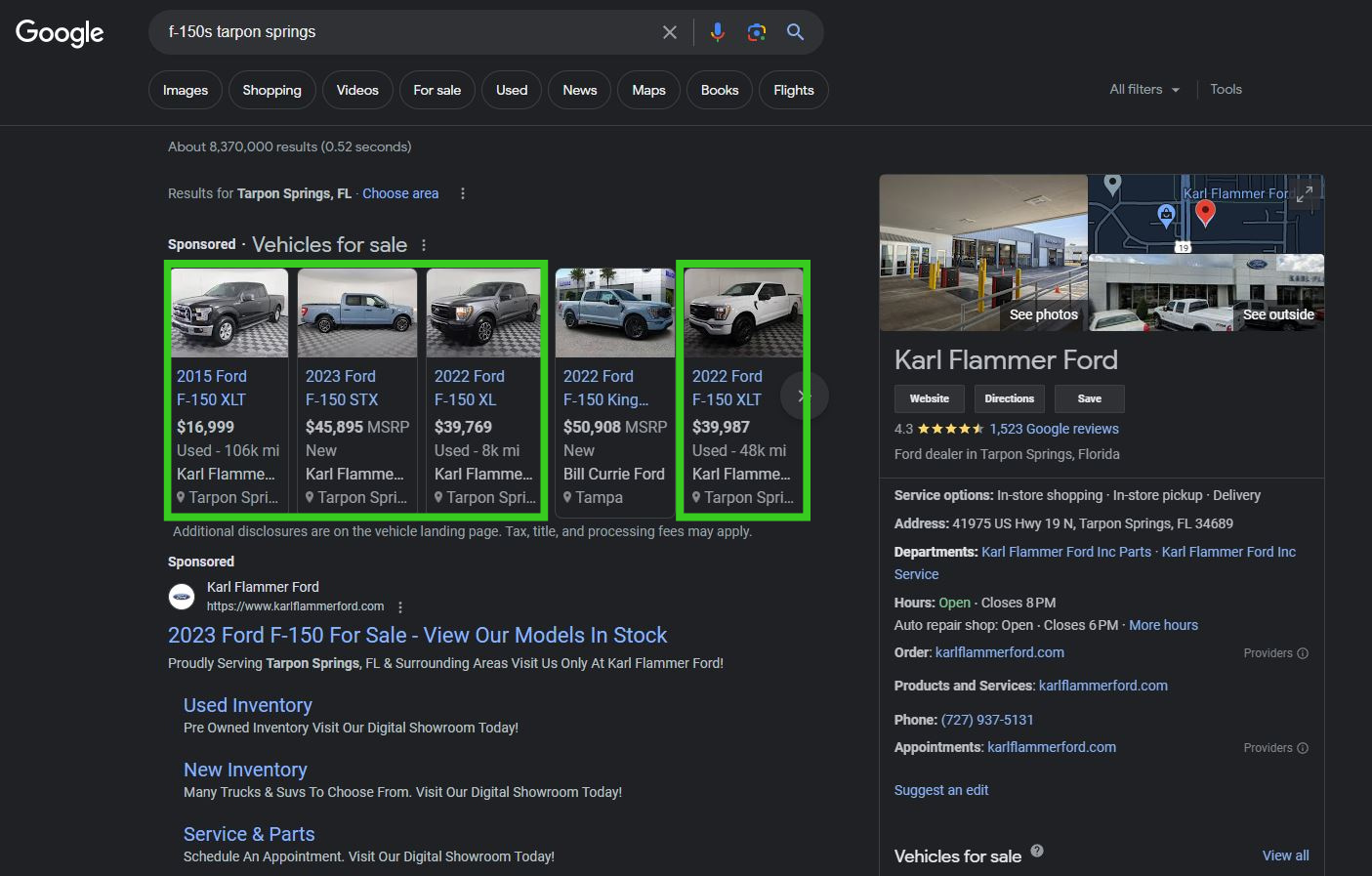1372x876 pixels.
Task: Click the Directions button
Action: (x=1010, y=398)
